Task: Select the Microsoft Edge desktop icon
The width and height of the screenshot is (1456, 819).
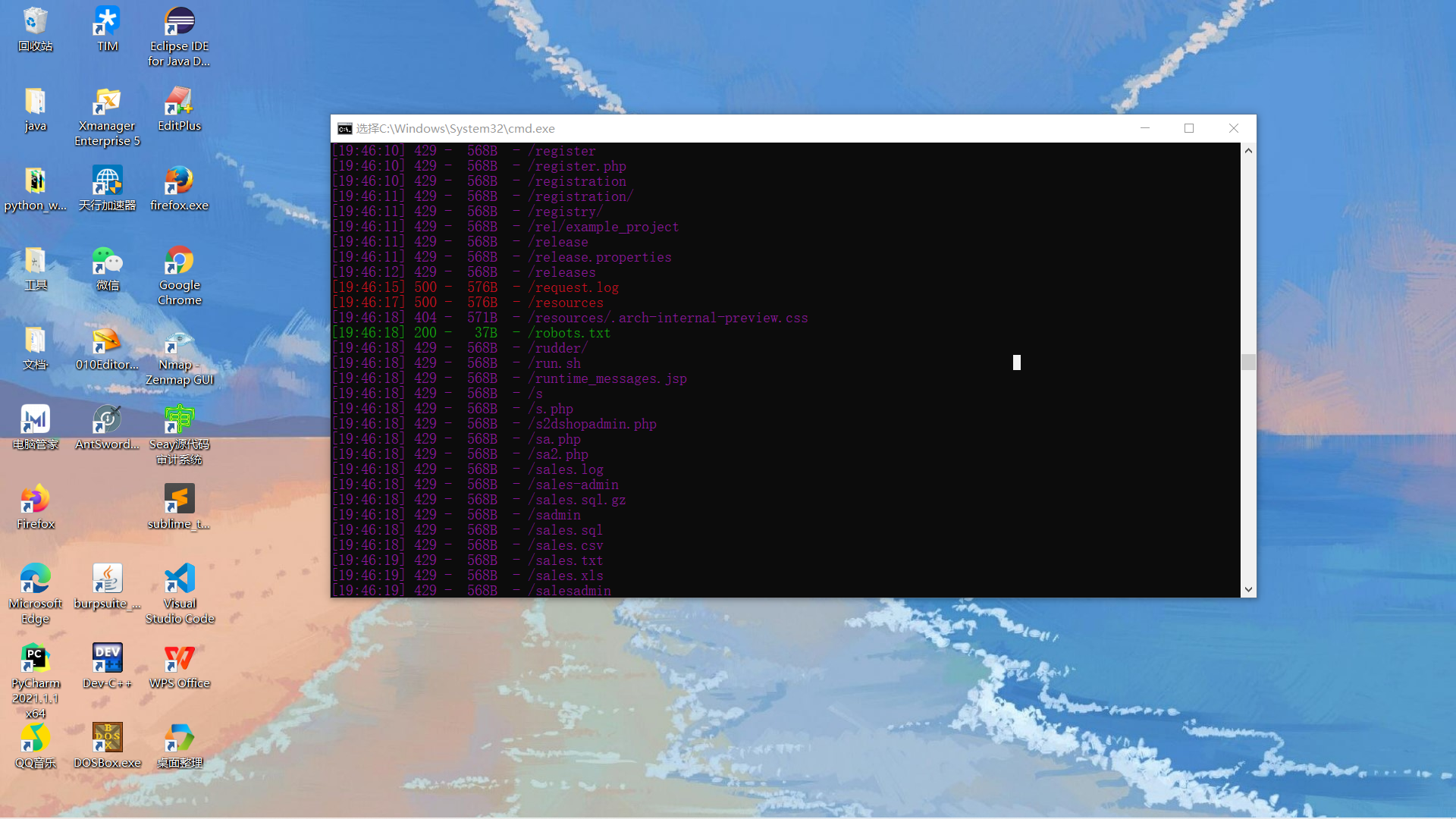Action: point(35,580)
